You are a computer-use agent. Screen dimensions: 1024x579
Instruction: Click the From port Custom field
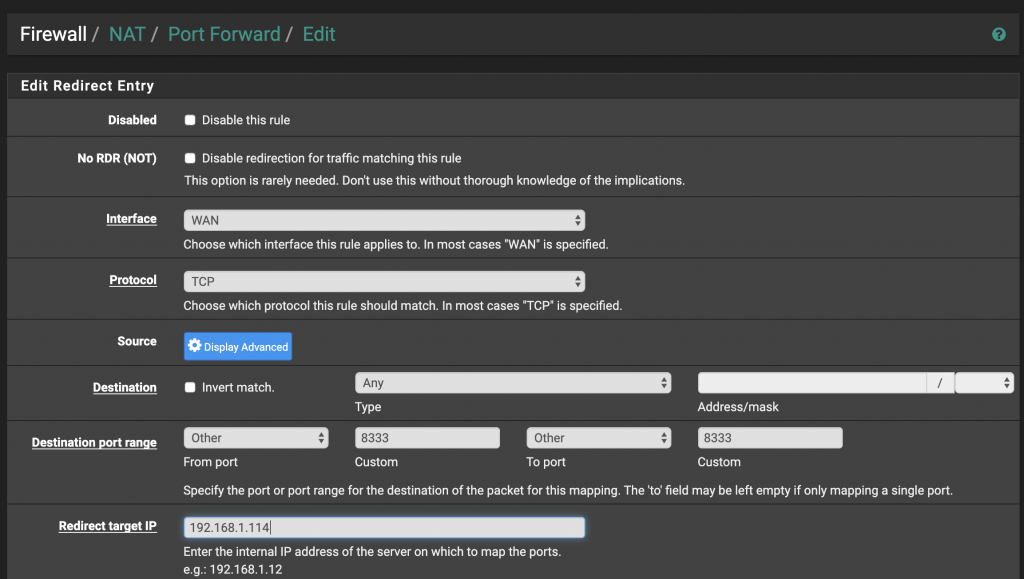coord(427,438)
